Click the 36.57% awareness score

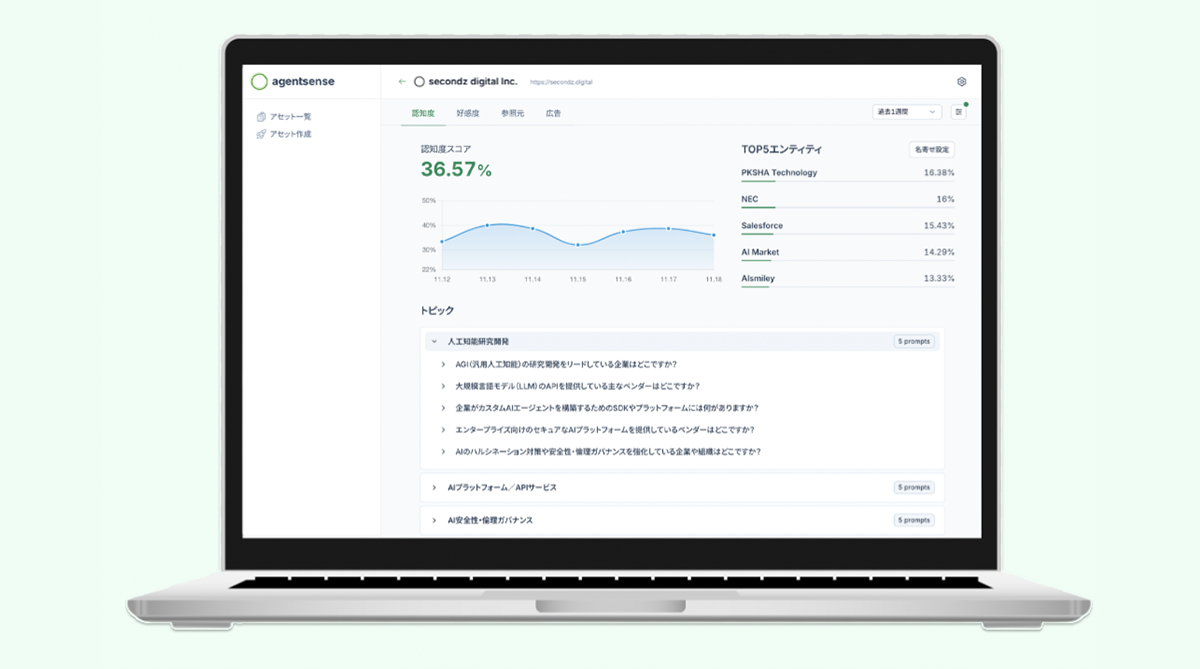456,170
